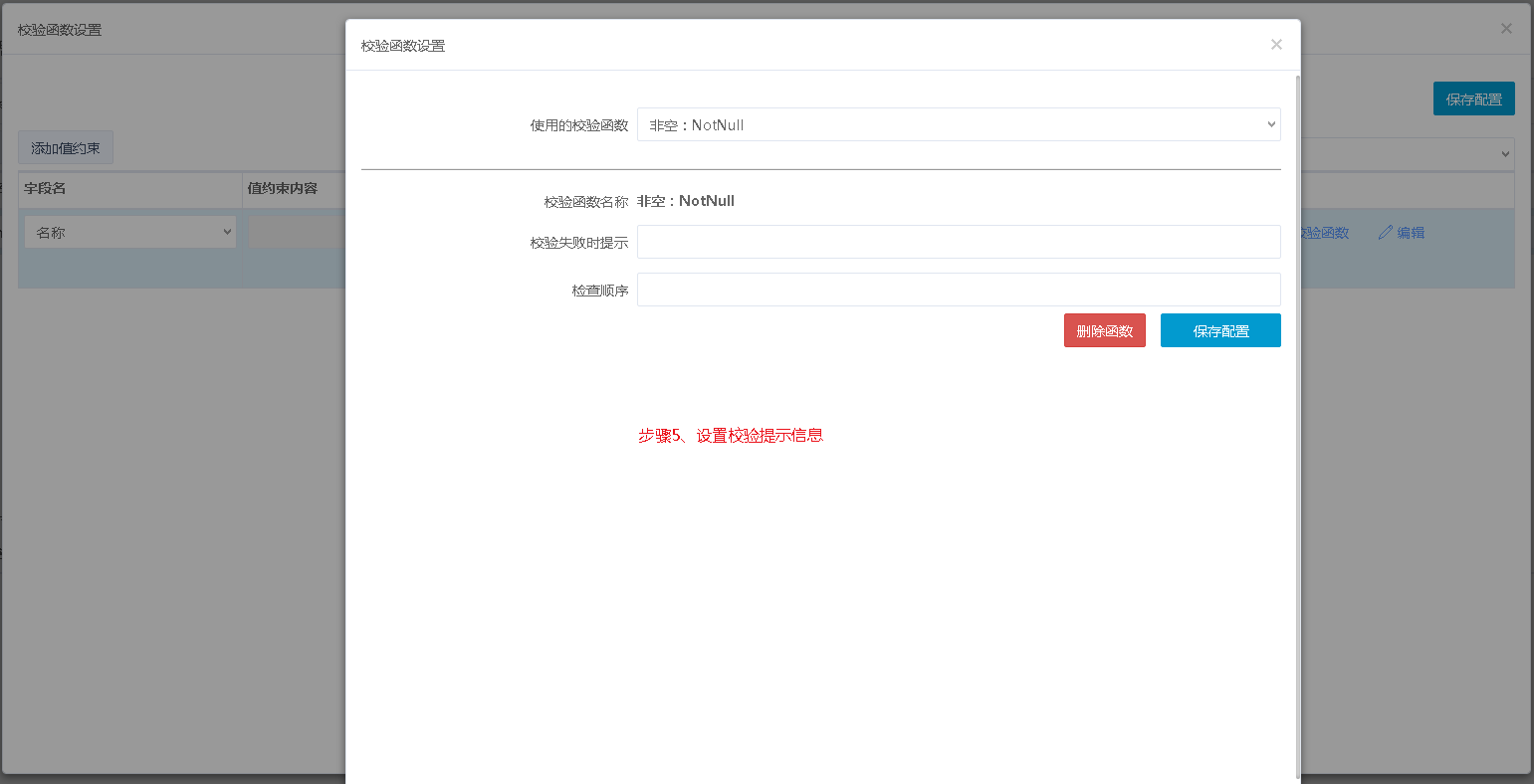The width and height of the screenshot is (1534, 784).
Task: Click background 保存配置 button at top right
Action: [1473, 99]
